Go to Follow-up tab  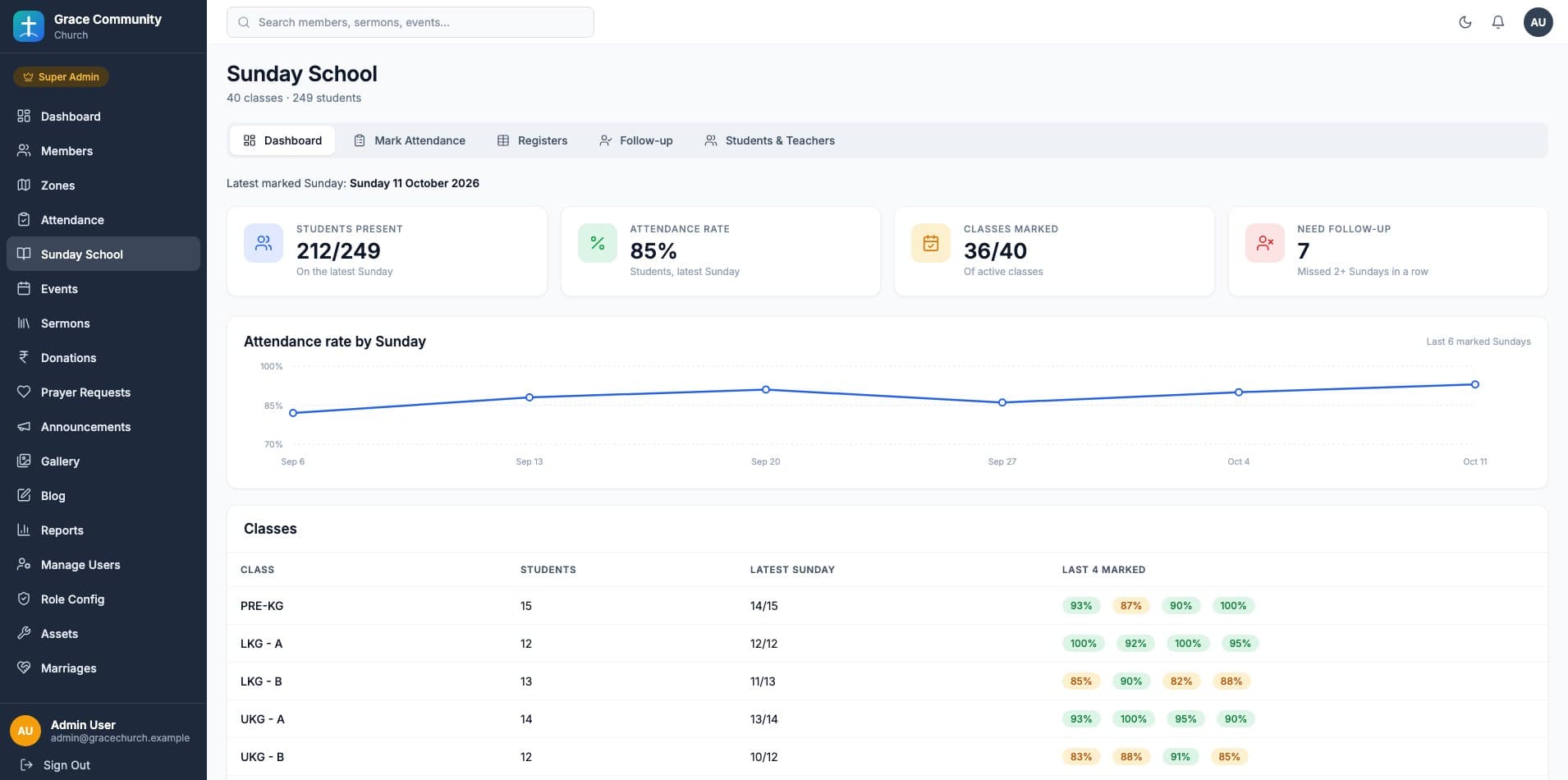pyautogui.click(x=636, y=140)
